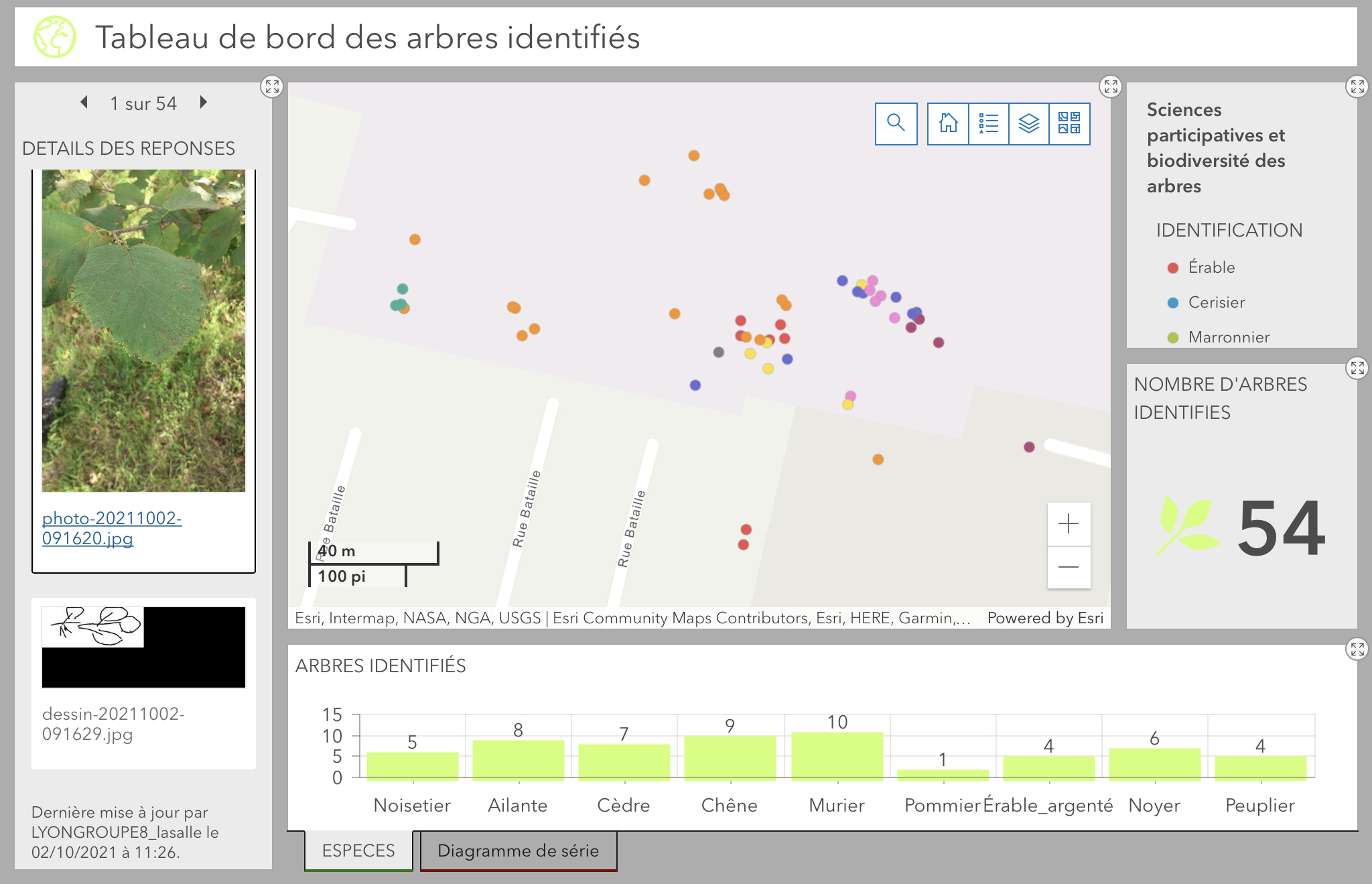Open the map legend list icon
Screen dimensions: 1372x884
(988, 123)
